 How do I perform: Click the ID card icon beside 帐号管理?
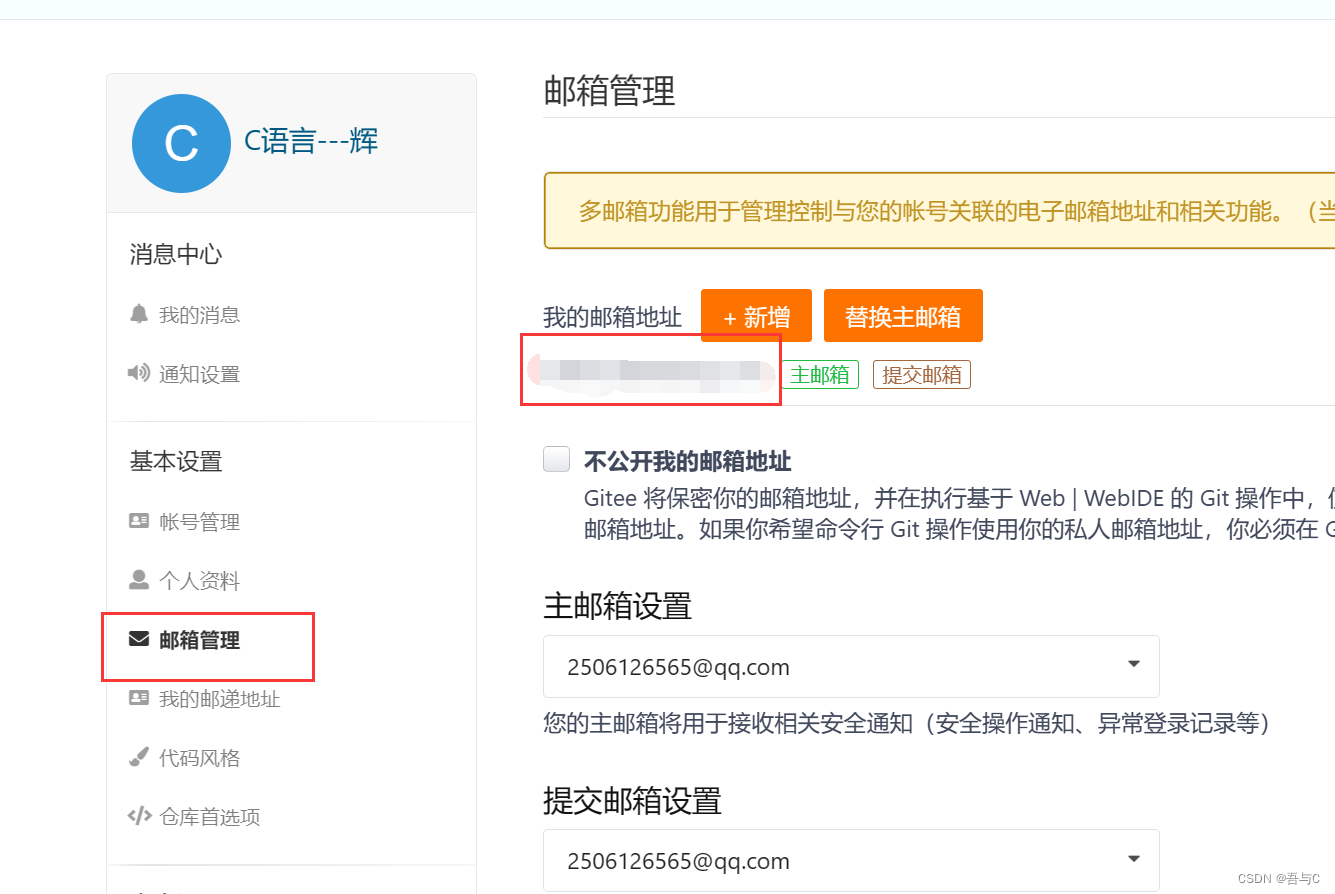139,521
